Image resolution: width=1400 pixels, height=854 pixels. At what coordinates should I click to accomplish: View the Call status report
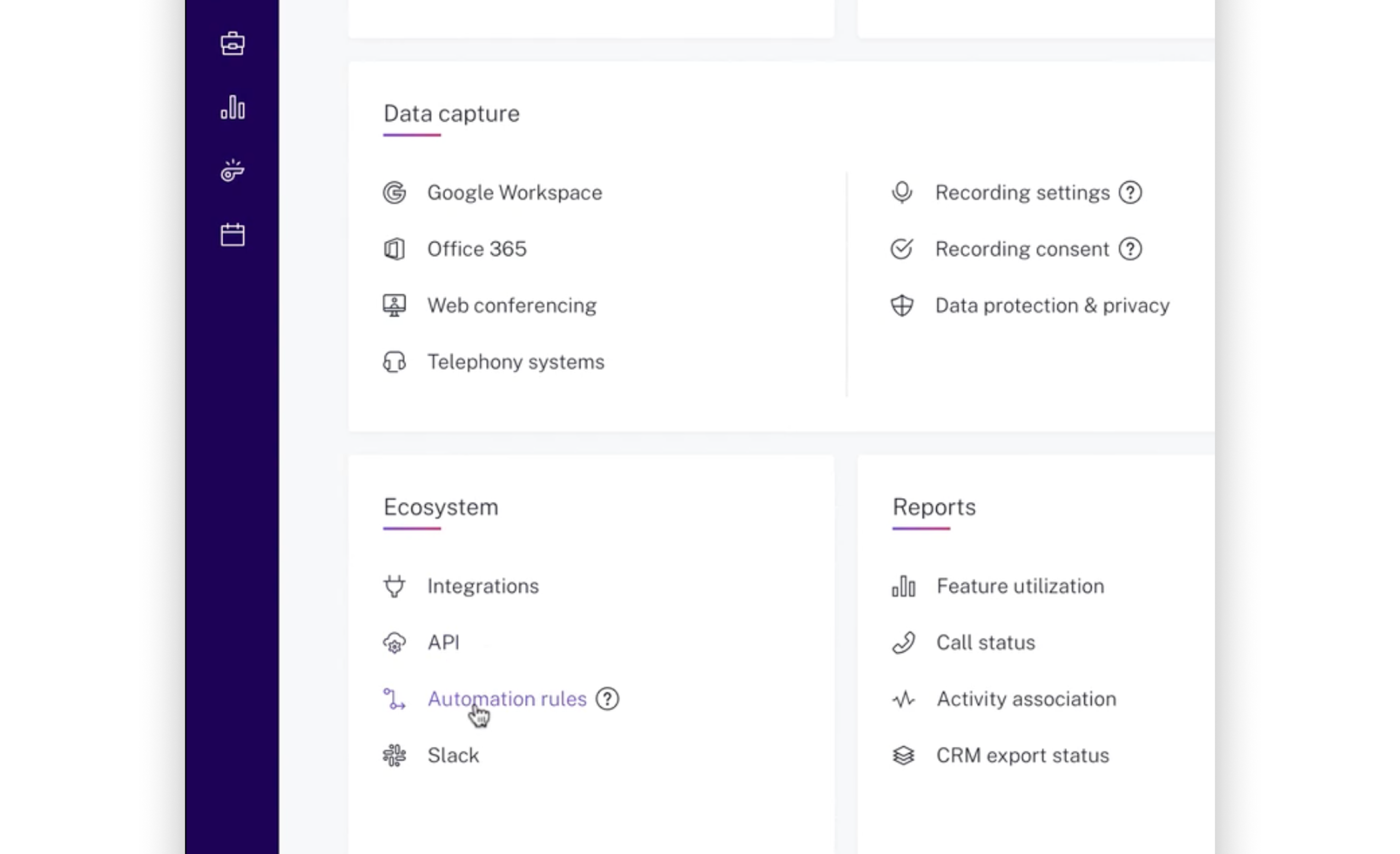[986, 642]
